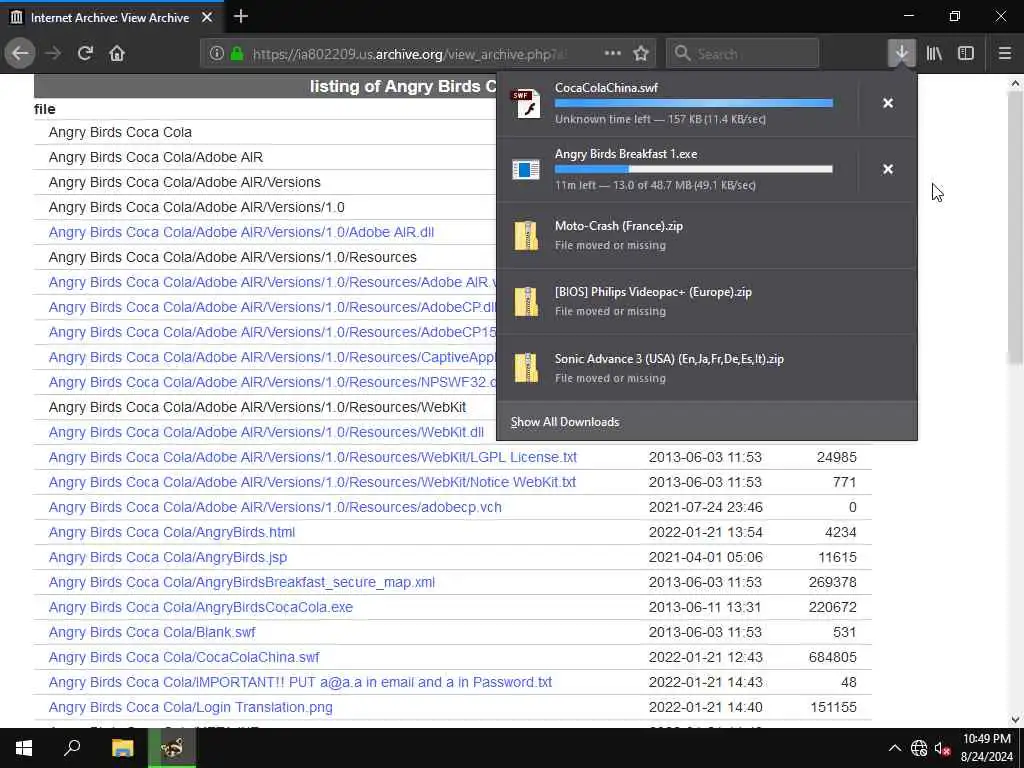Viewport: 1024px width, 768px height.
Task: Open the IMPORTANT!! PUT a@a.a txt link
Action: coord(300,682)
